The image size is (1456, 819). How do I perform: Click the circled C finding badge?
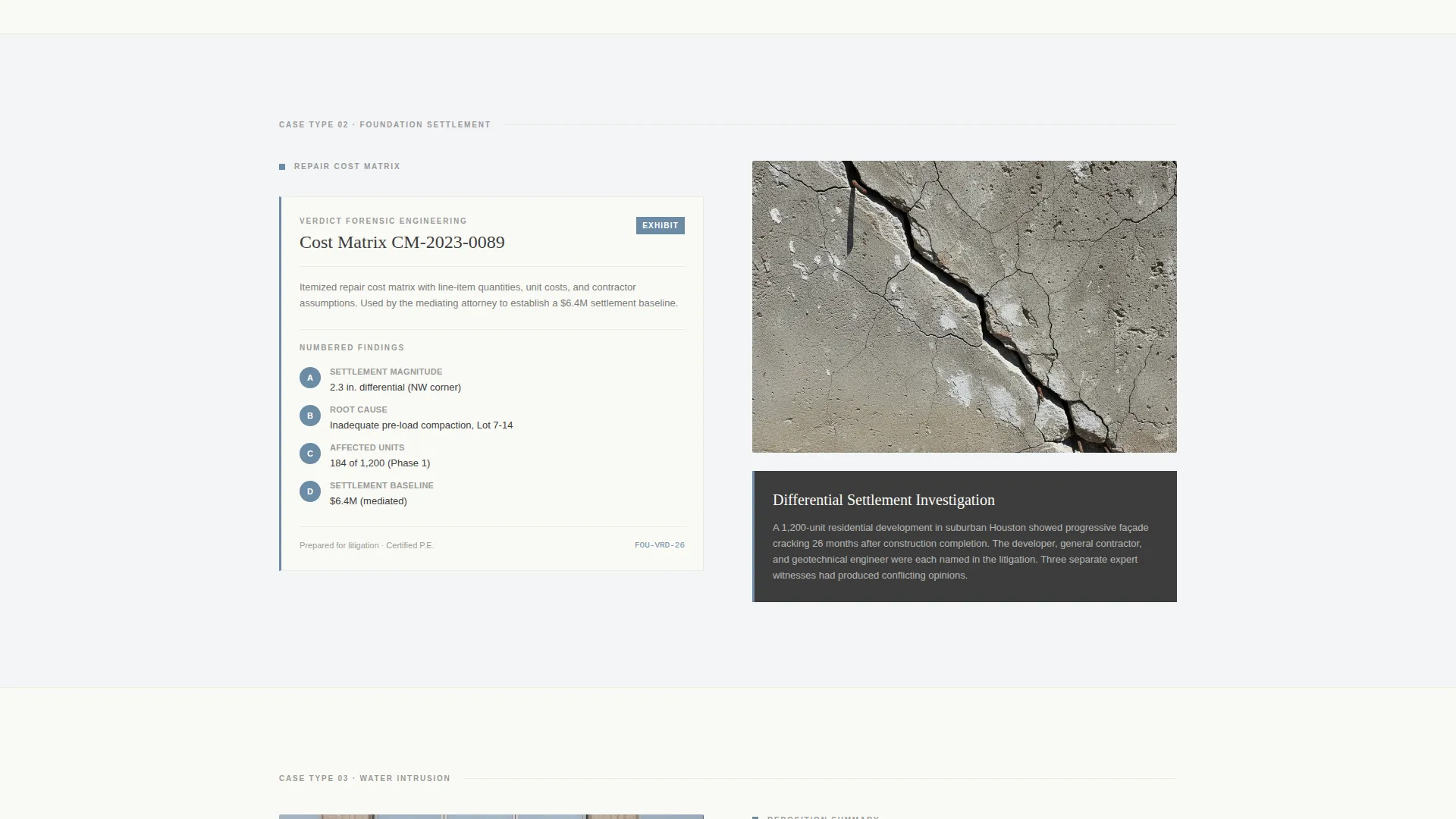pos(310,453)
